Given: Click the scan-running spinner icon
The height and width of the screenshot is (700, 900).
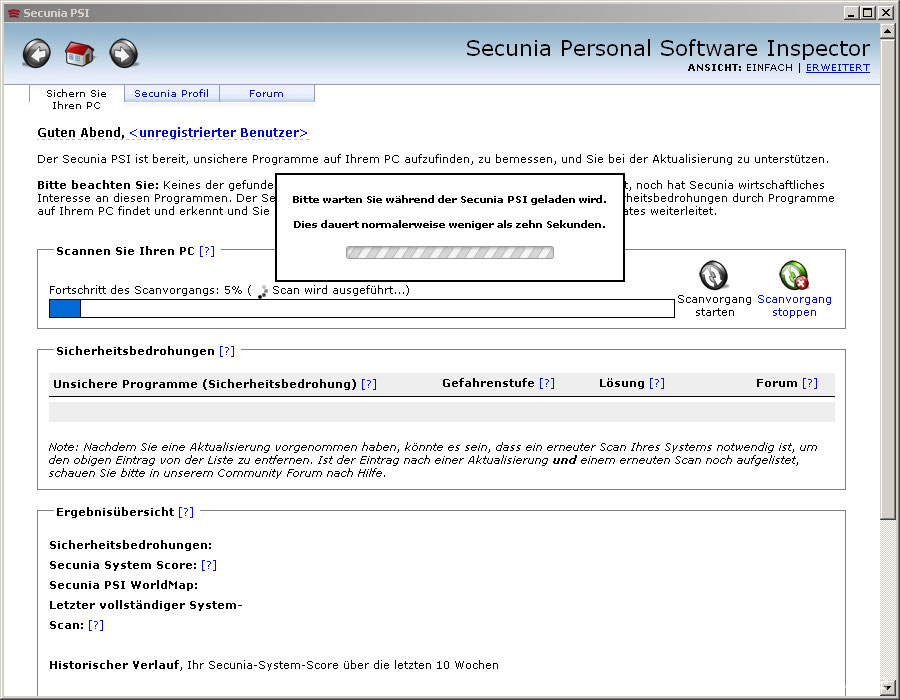Looking at the screenshot, I should click(x=262, y=291).
